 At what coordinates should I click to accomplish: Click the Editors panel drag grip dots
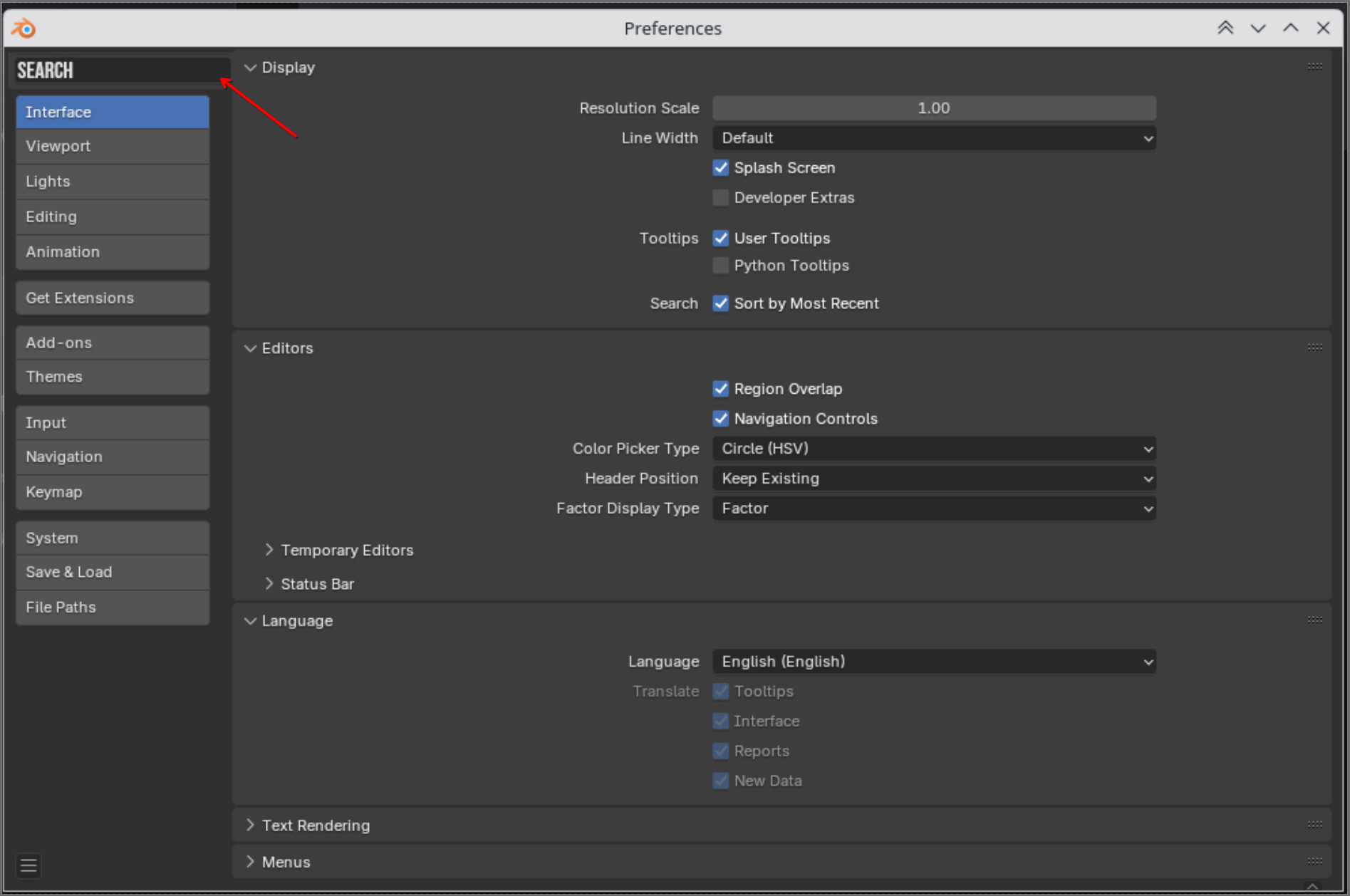tap(1315, 348)
